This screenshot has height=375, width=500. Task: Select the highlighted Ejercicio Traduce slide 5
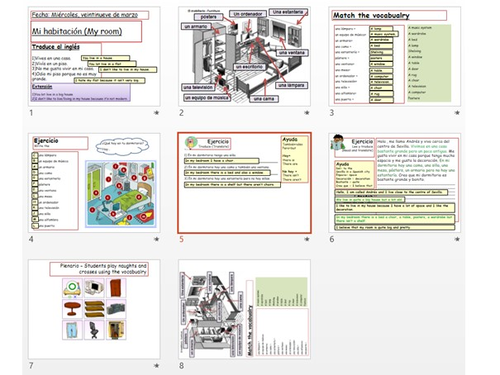(x=244, y=183)
